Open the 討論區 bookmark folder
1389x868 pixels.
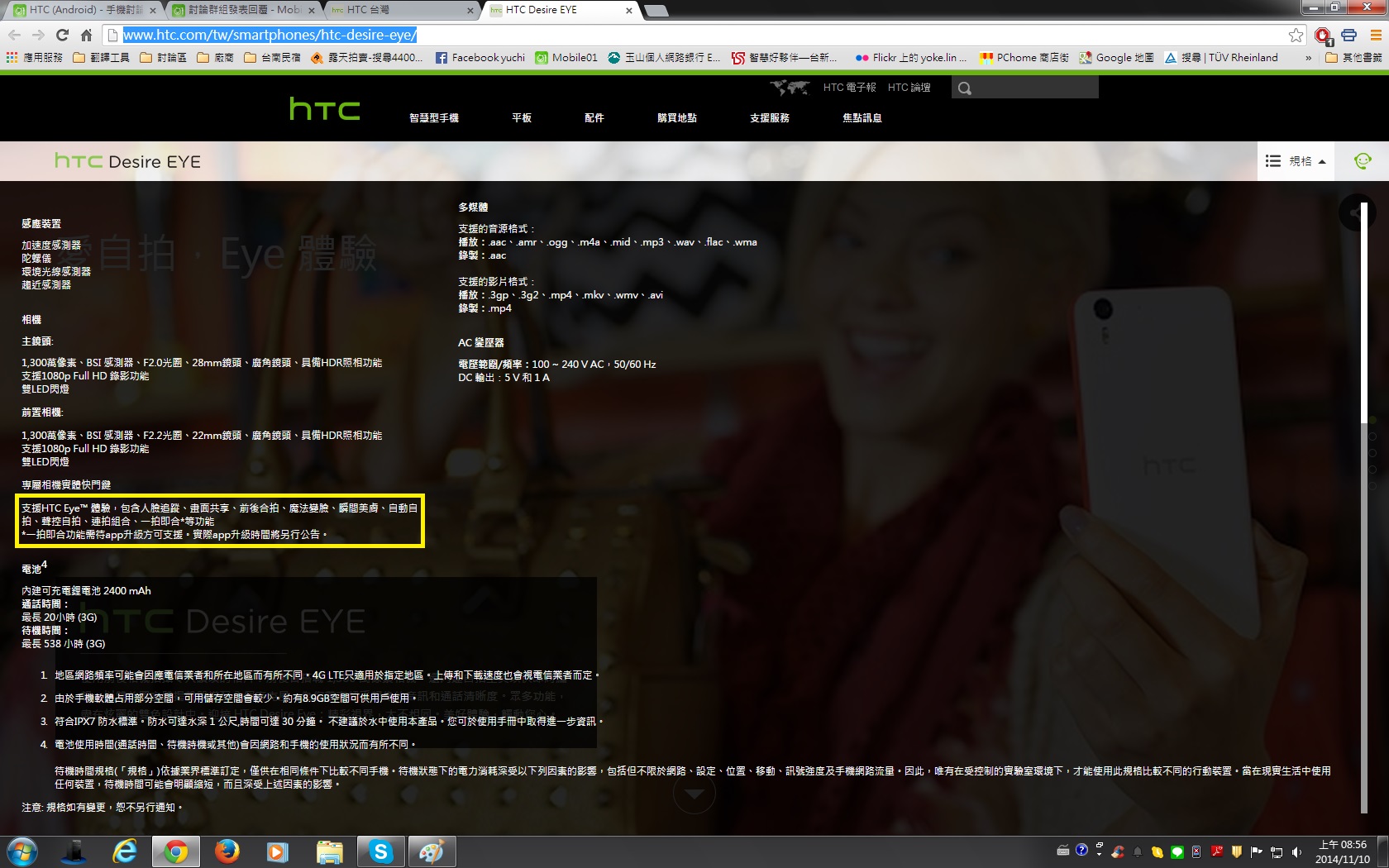click(163, 58)
